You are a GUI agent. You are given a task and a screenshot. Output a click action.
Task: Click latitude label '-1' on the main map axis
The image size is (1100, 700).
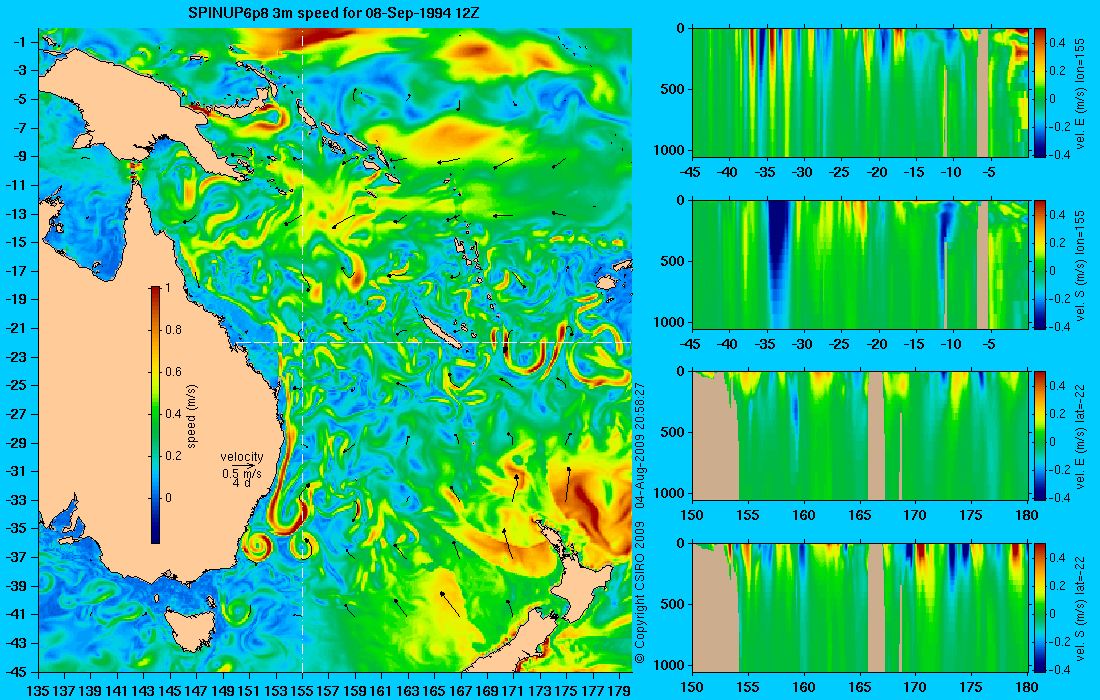pos(20,42)
